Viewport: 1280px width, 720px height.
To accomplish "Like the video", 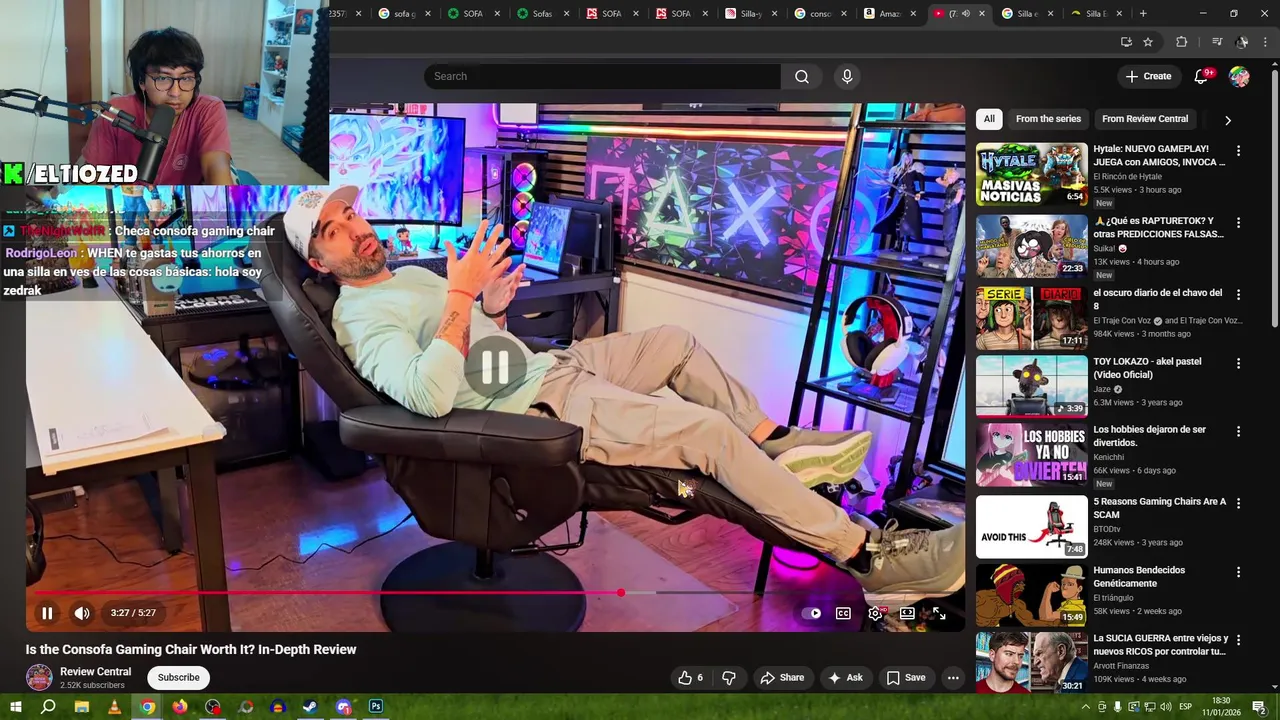I will pos(690,677).
